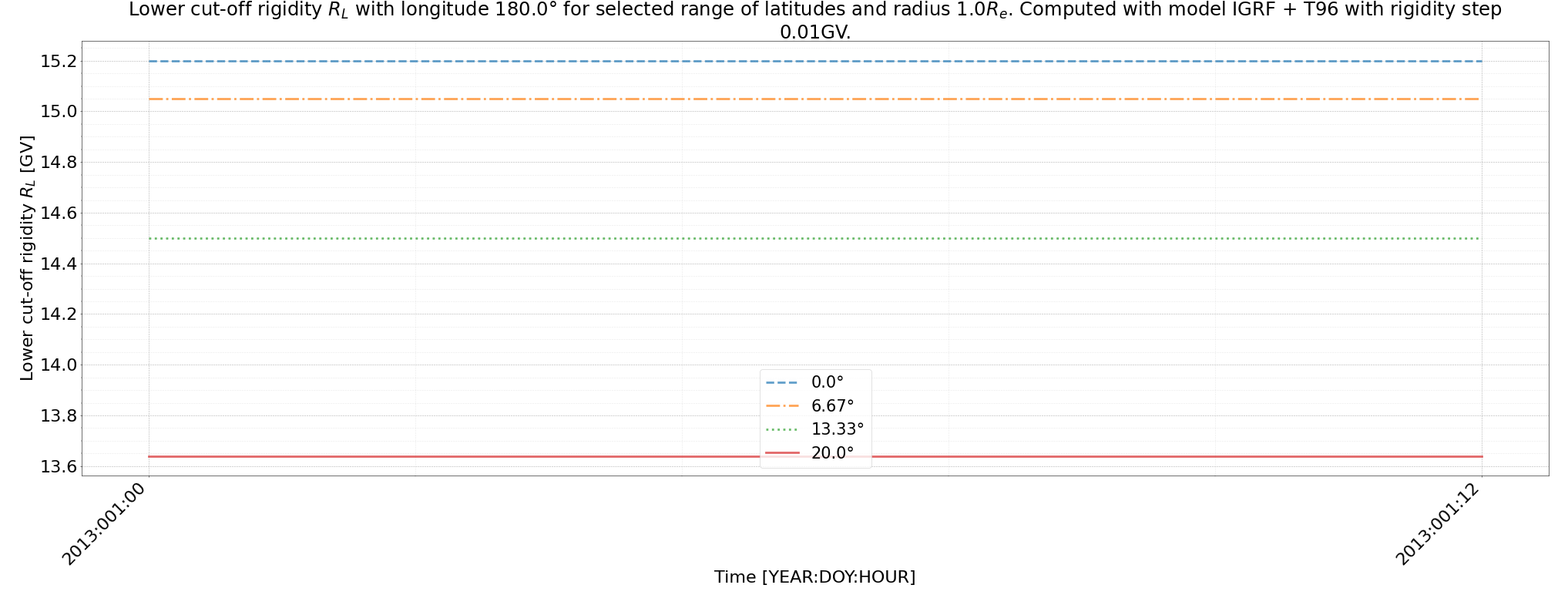1568x605 pixels.
Task: Click the 14.8 y-axis tick label
Action: pyautogui.click(x=59, y=163)
